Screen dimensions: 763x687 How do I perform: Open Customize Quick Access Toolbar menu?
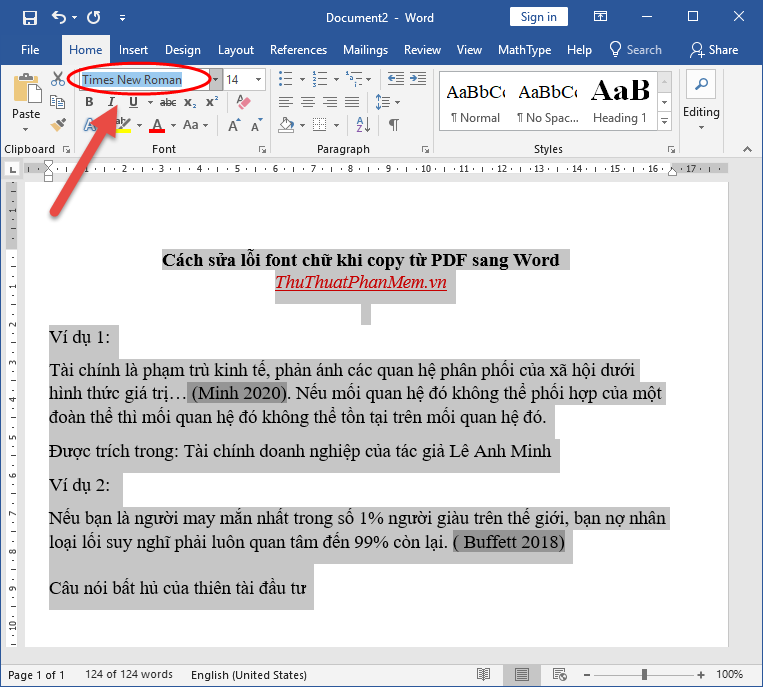pos(123,18)
